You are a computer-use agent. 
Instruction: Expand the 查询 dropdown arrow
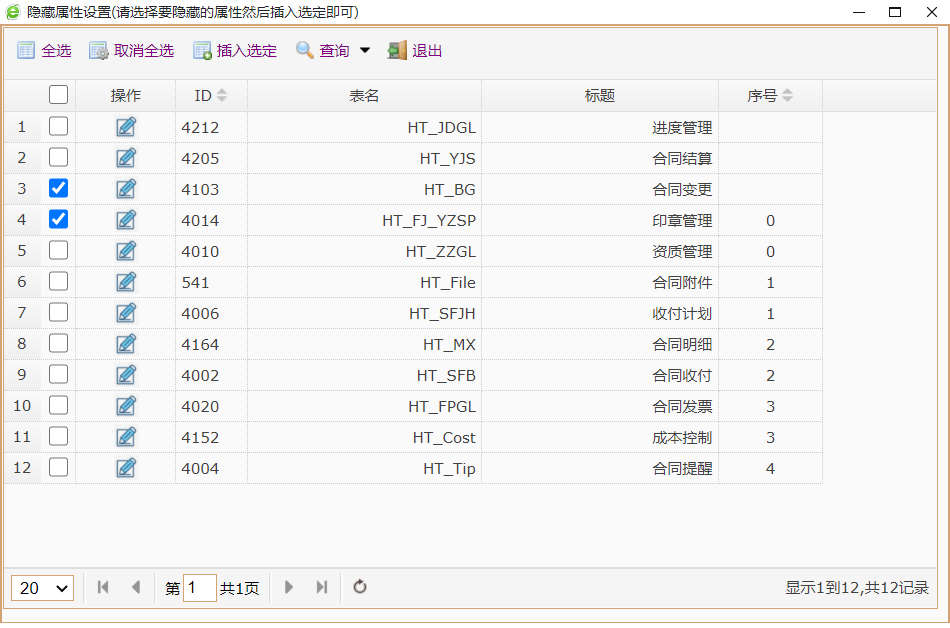(x=364, y=51)
